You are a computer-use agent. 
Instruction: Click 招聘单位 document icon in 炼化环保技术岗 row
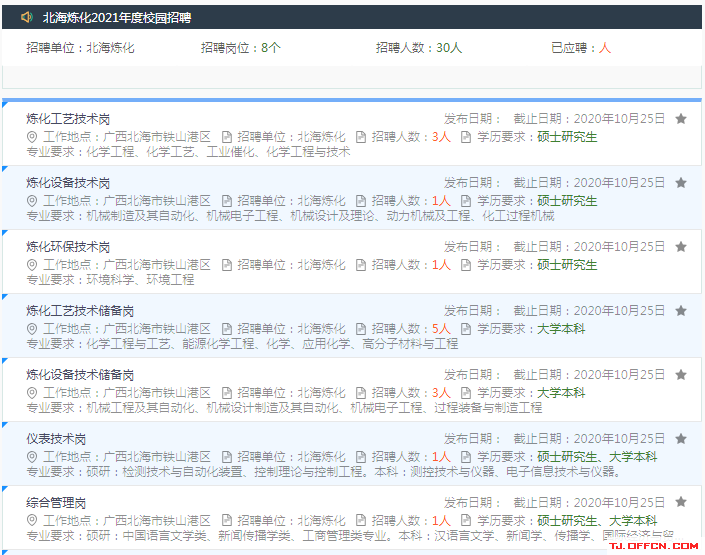pos(227,265)
